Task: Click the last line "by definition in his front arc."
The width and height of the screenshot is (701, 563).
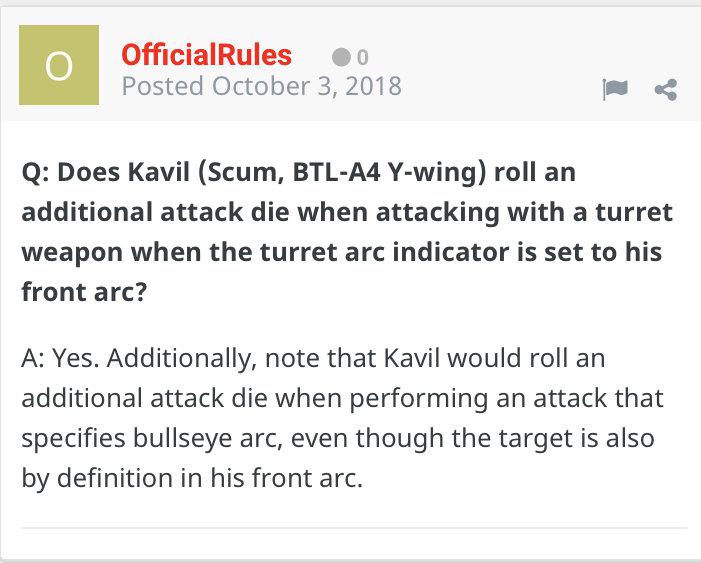Action: coord(192,478)
